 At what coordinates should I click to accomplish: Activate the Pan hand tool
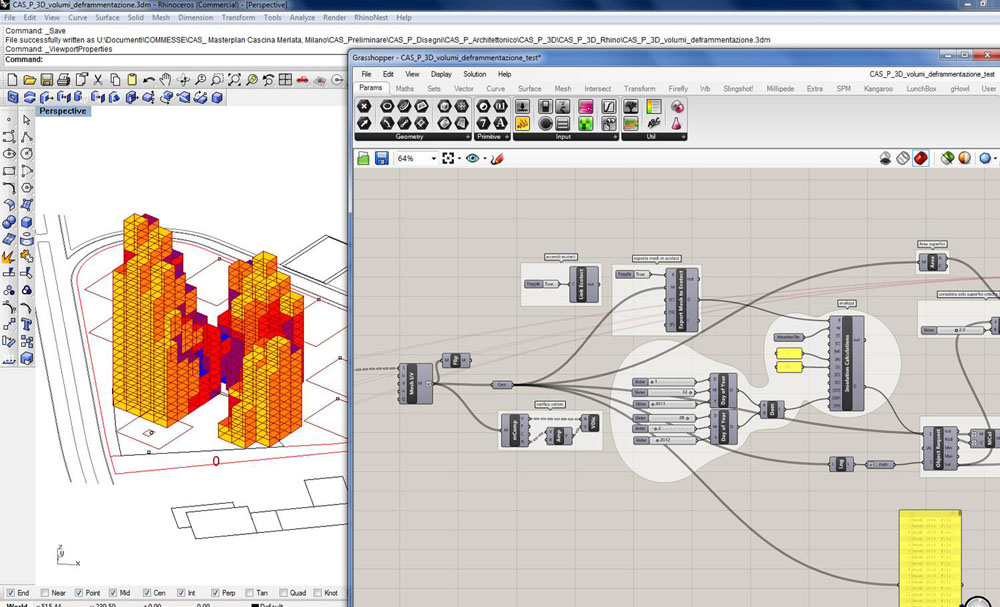pos(166,80)
